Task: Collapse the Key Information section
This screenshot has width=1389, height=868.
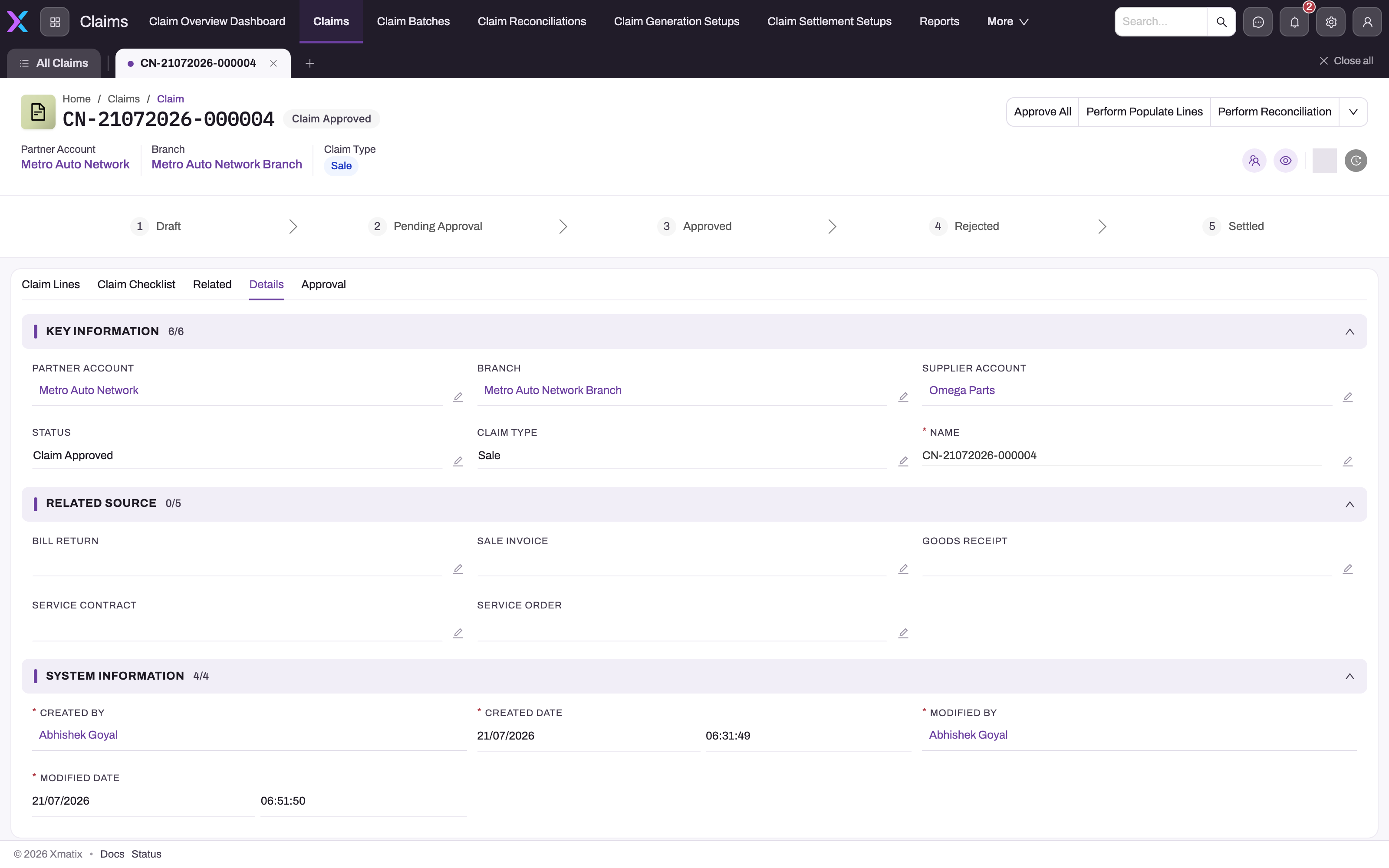Action: click(1350, 332)
